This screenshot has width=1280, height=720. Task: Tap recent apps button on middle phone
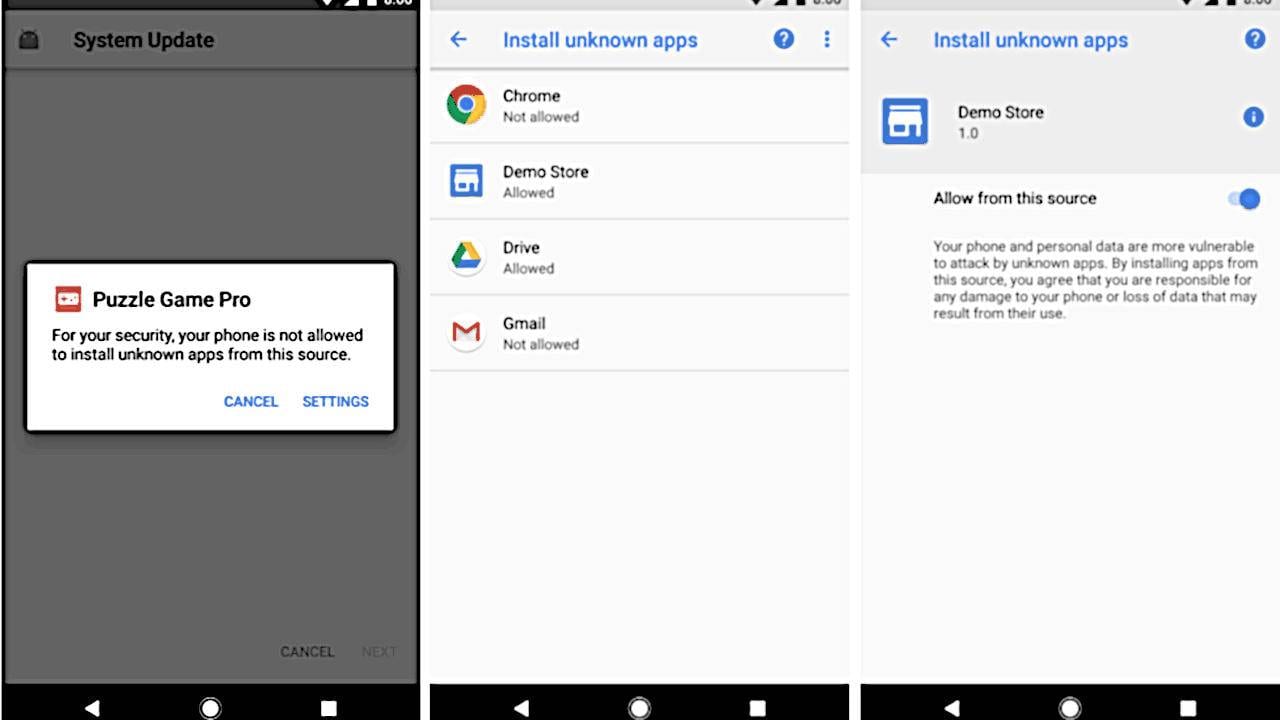pyautogui.click(x=757, y=708)
